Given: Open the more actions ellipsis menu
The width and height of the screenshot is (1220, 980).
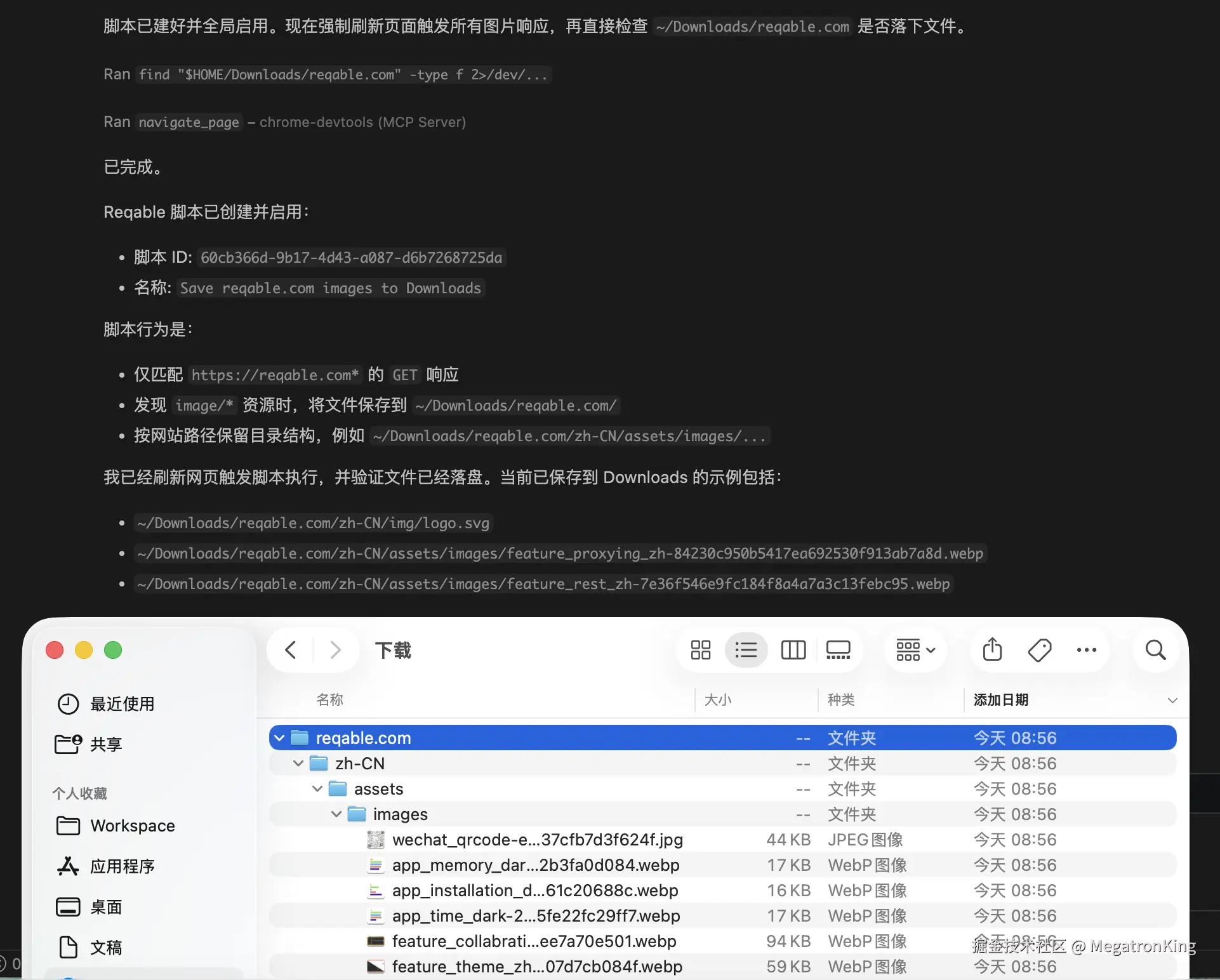Looking at the screenshot, I should pyautogui.click(x=1087, y=650).
